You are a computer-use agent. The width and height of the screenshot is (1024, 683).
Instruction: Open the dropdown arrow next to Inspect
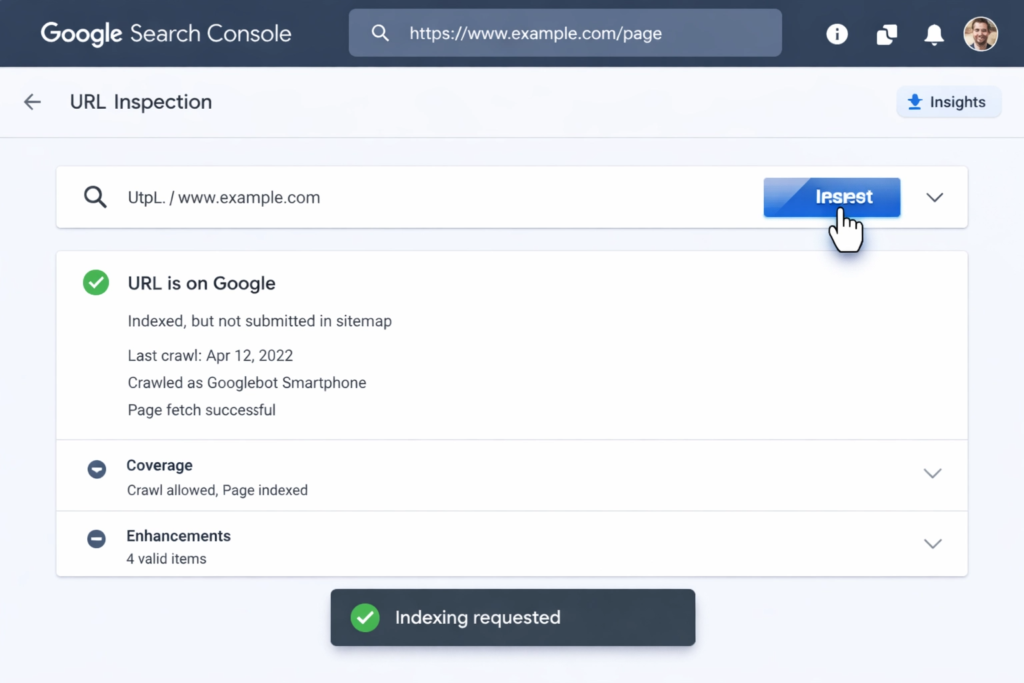934,197
